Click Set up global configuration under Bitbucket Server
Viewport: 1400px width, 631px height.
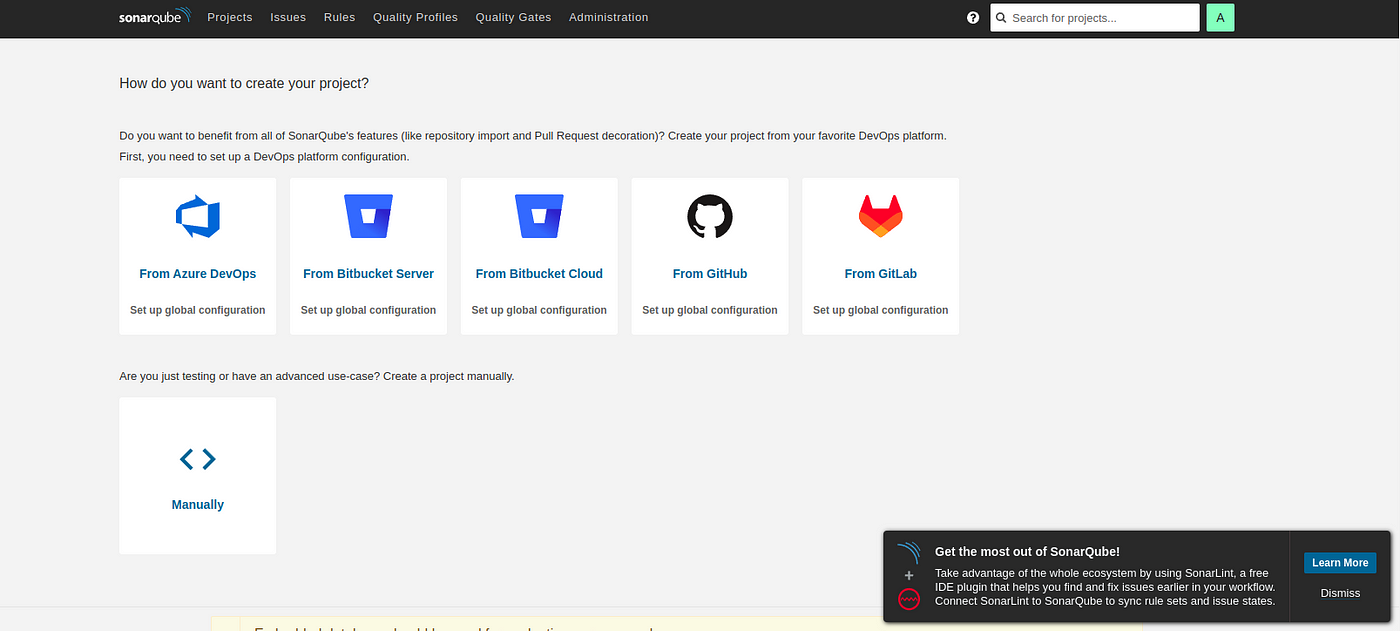369,310
